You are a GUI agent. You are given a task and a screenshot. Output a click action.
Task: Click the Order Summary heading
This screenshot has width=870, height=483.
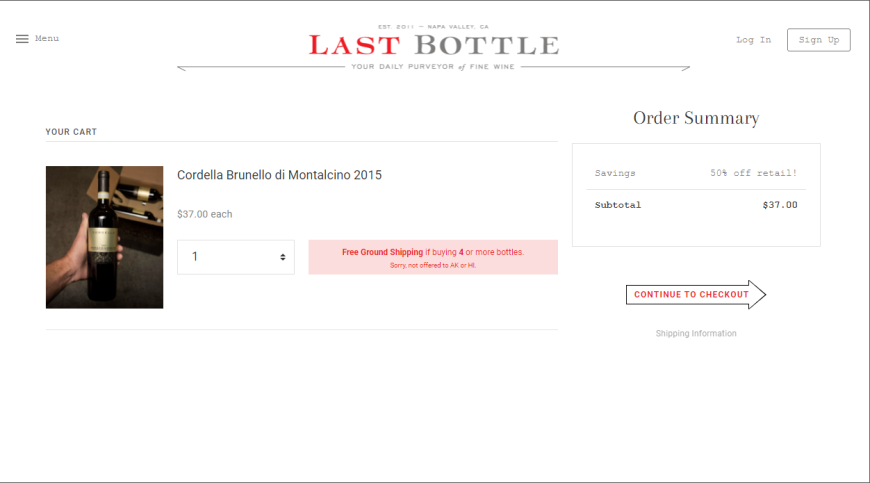click(x=696, y=118)
